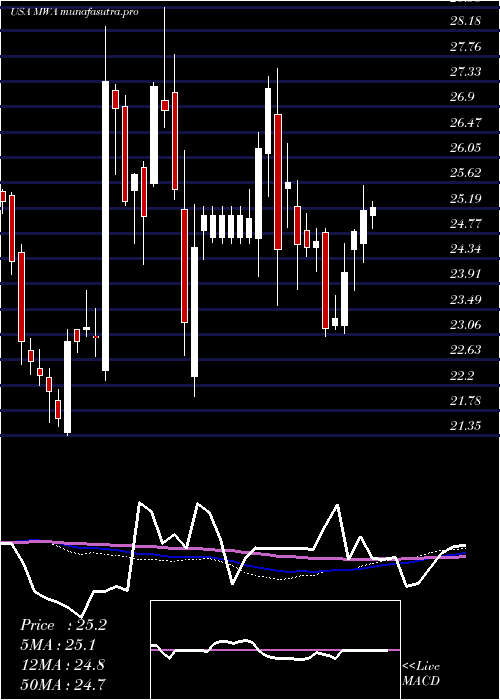
Task: Click the 50MA : 24.7 readout
Action: (x=62, y=684)
